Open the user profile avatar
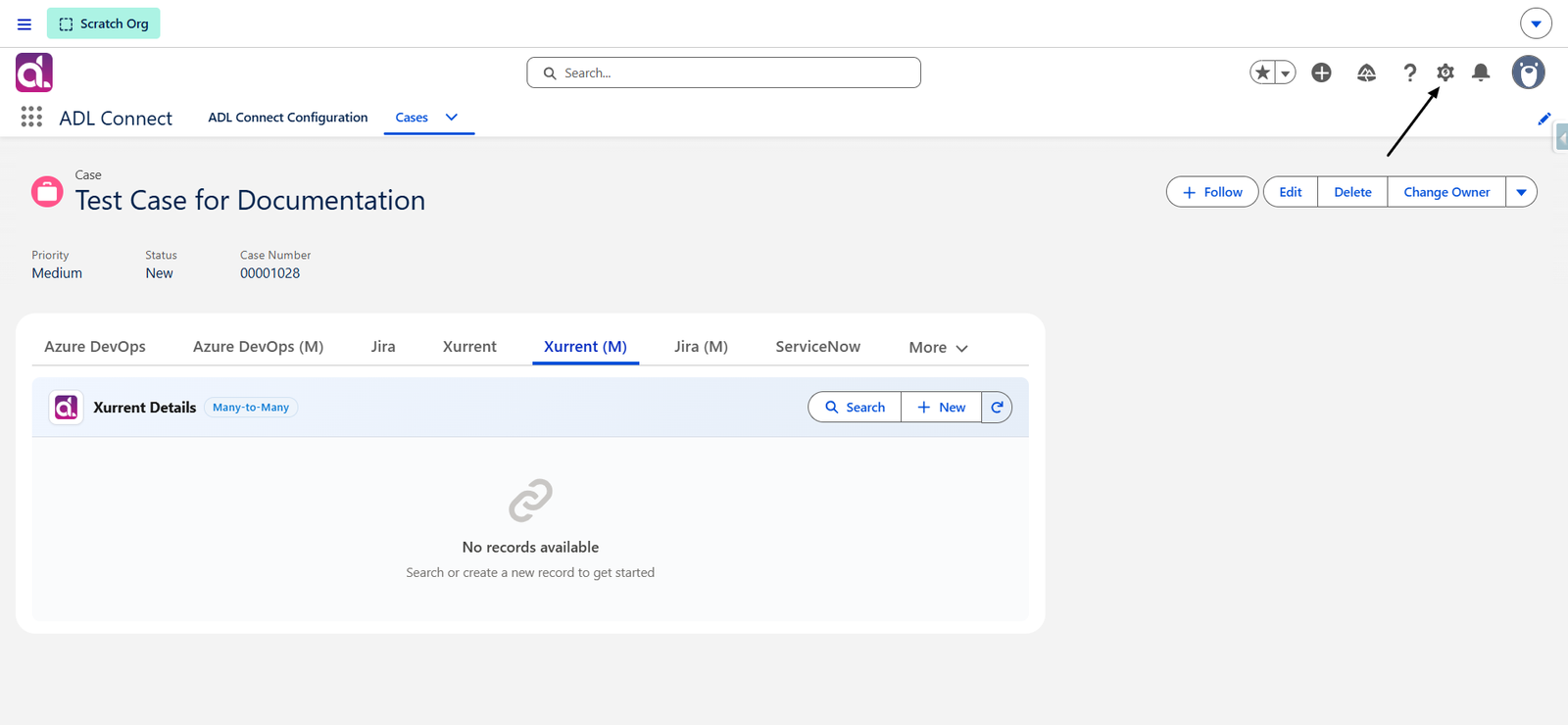Image resolution: width=1568 pixels, height=725 pixels. (x=1528, y=72)
